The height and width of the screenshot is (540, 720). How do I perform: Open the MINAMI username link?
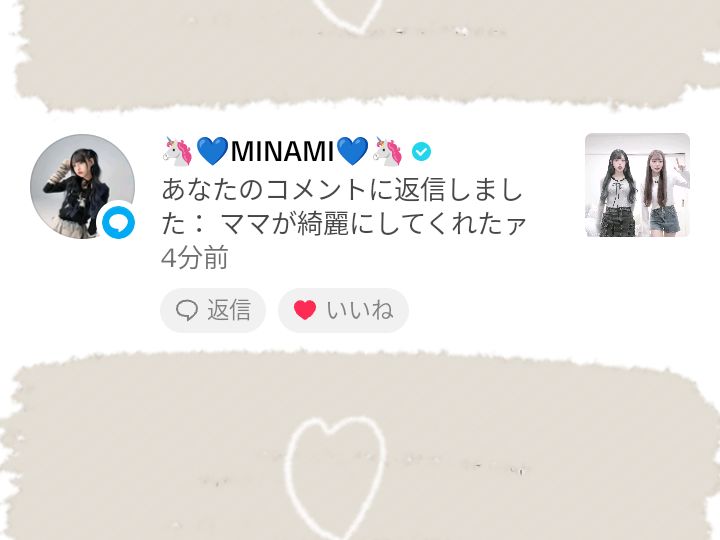[x=282, y=151]
